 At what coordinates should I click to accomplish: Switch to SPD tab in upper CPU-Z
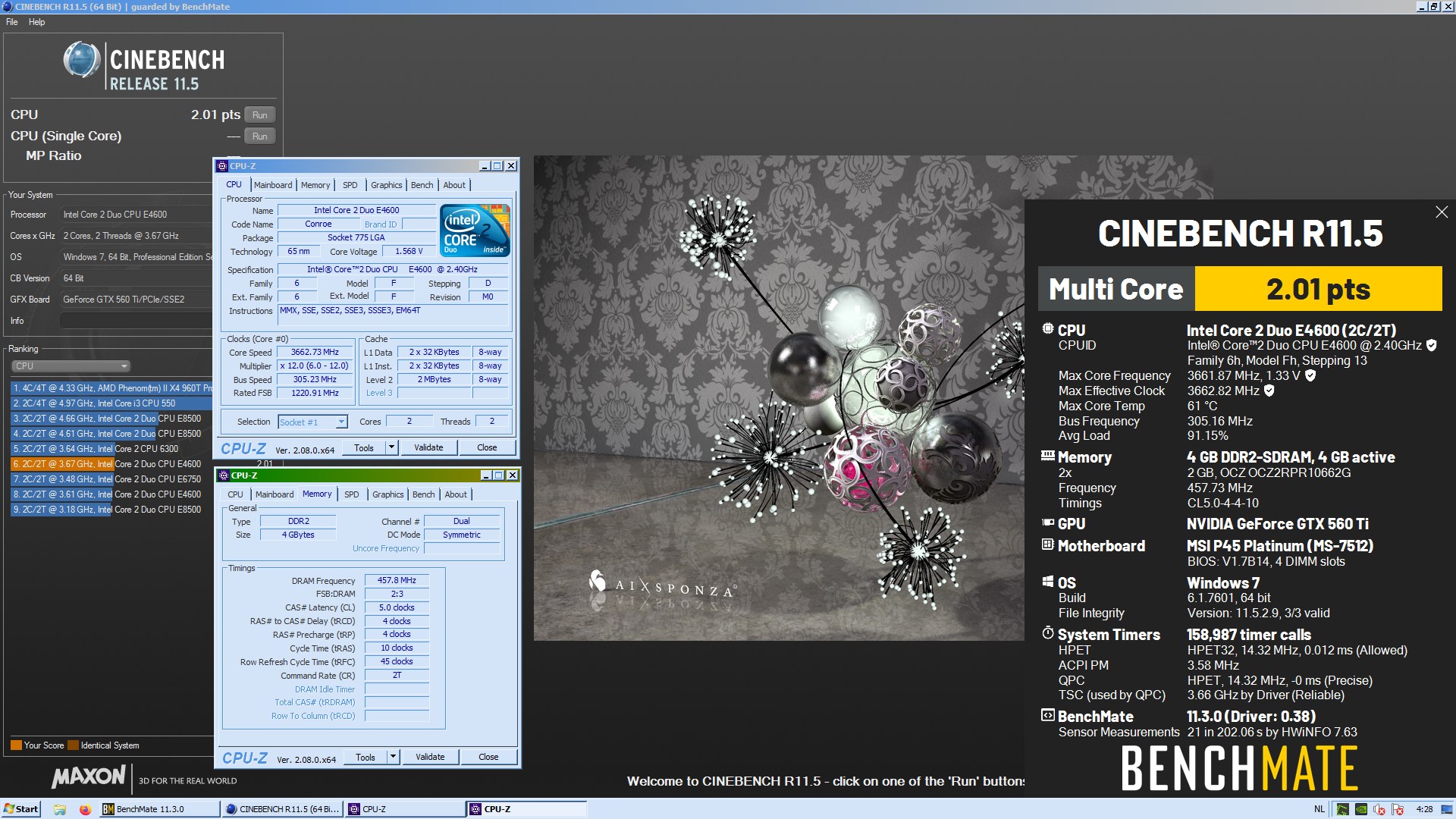tap(350, 185)
